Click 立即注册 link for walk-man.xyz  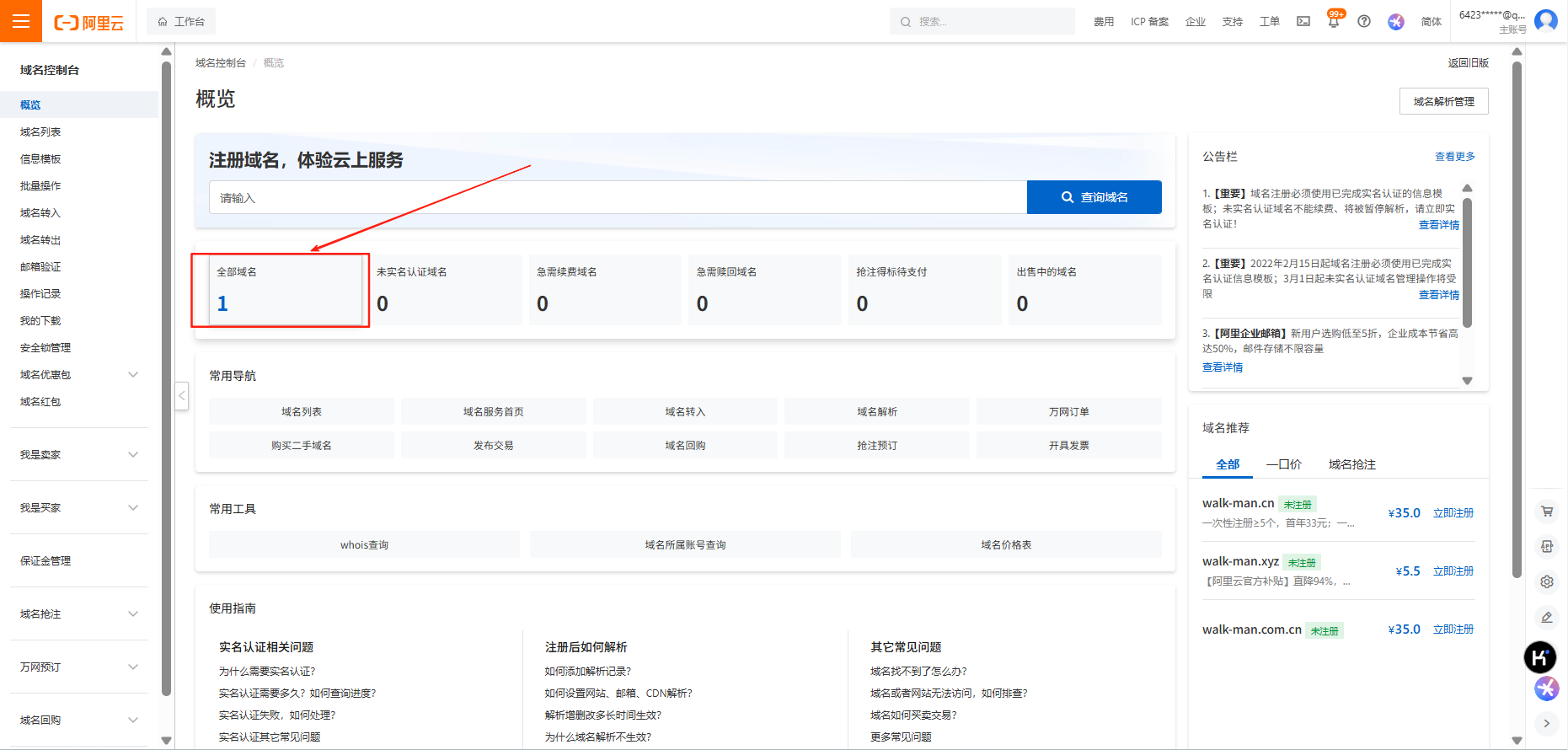1453,571
